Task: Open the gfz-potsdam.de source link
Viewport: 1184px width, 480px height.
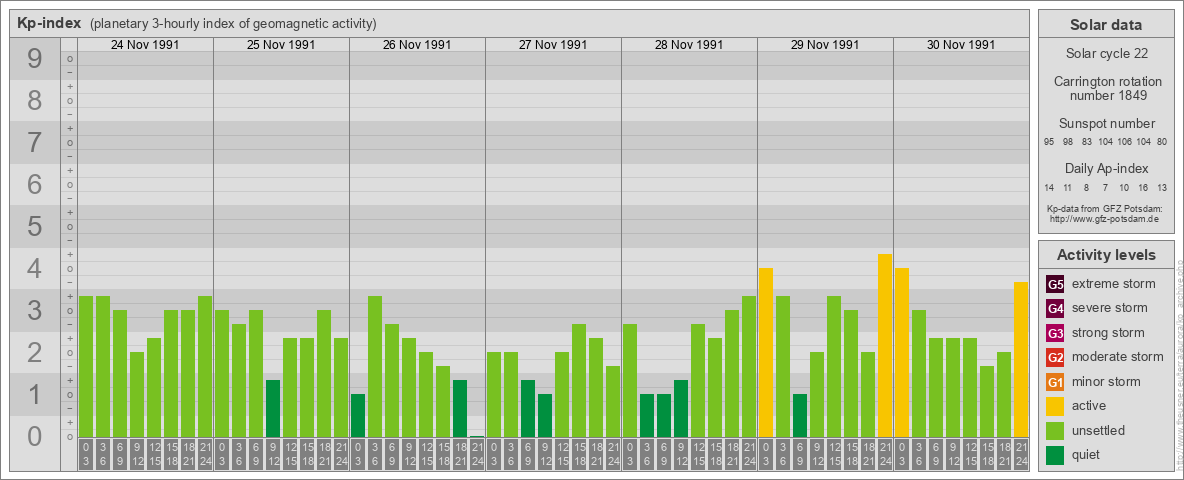Action: tap(1104, 218)
